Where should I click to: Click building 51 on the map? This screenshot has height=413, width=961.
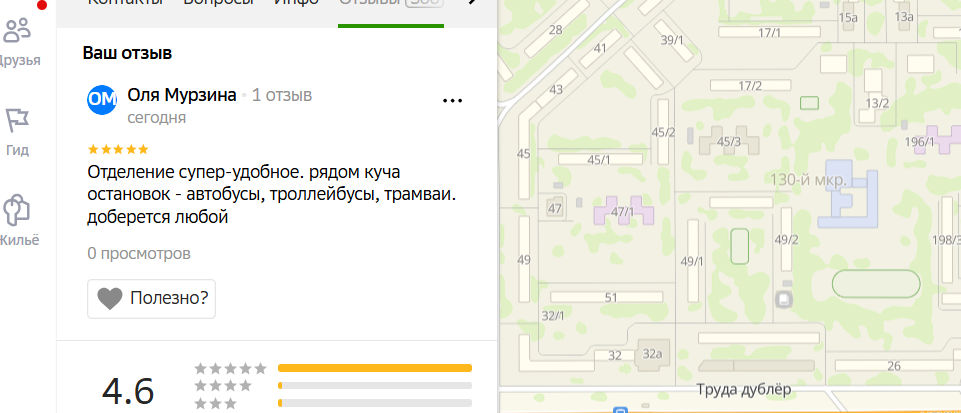607,297
